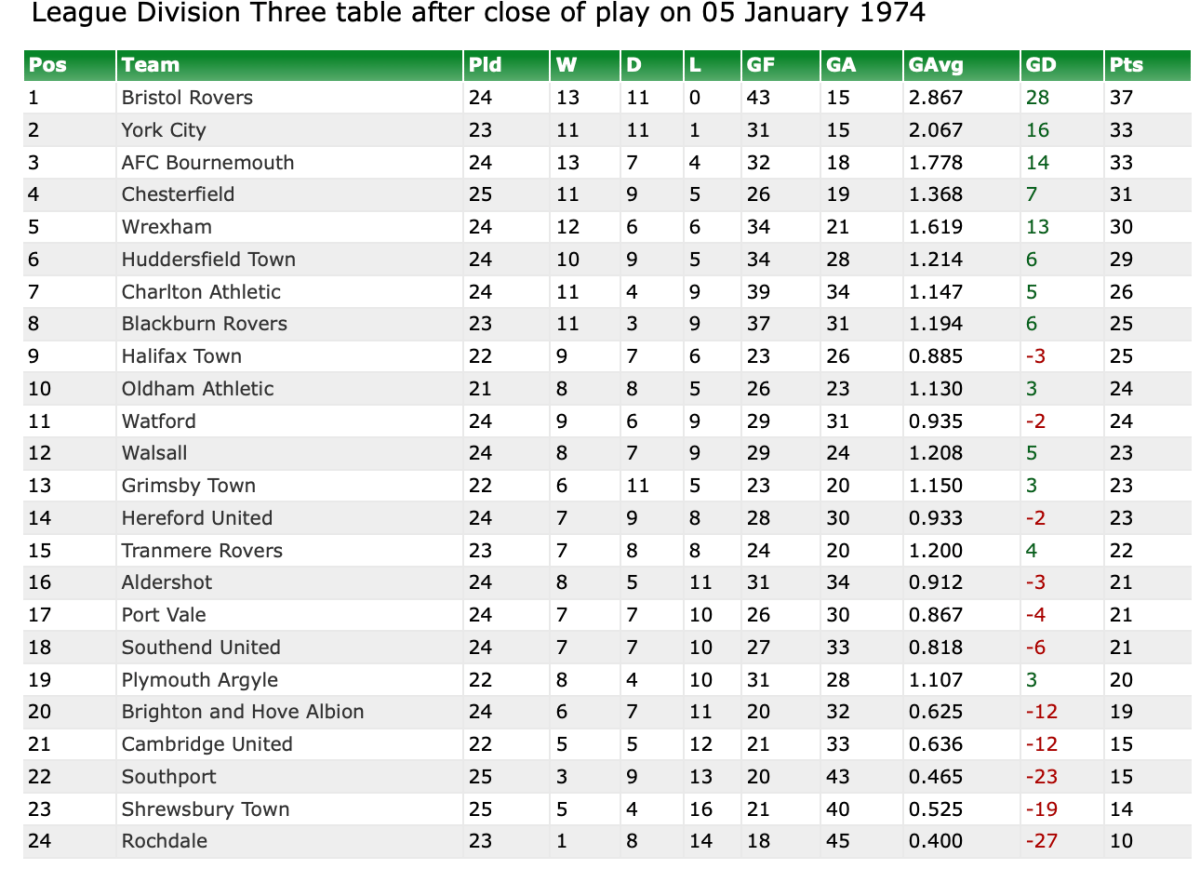
Task: Select the GD column header
Action: pyautogui.click(x=1041, y=65)
